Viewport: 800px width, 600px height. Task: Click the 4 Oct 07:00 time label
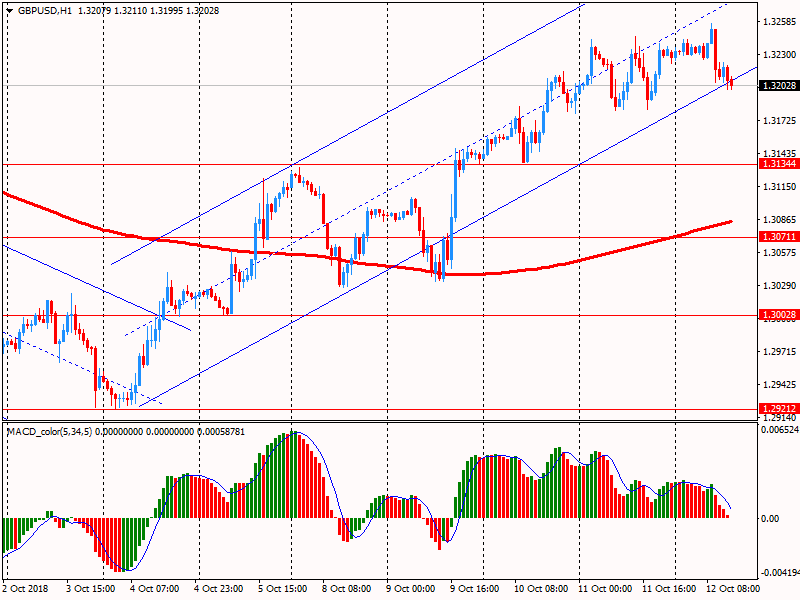(x=155, y=589)
